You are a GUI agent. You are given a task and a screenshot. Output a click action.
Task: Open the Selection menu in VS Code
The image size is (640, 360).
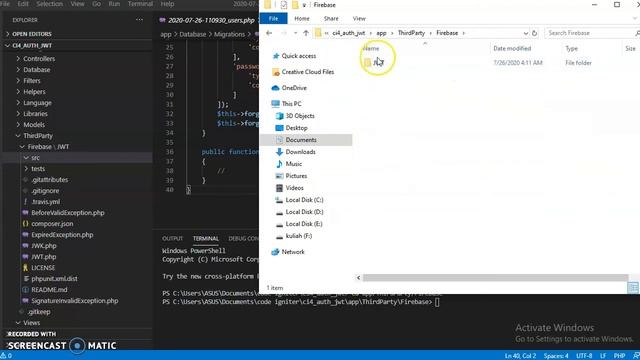pos(49,4)
